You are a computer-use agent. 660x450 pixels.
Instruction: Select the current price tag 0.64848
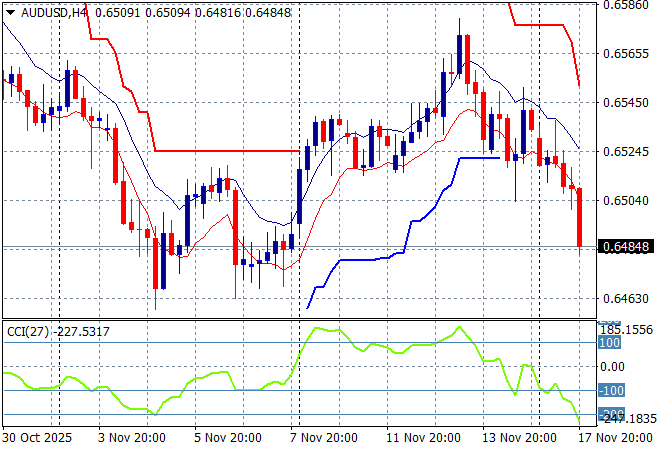click(x=626, y=247)
